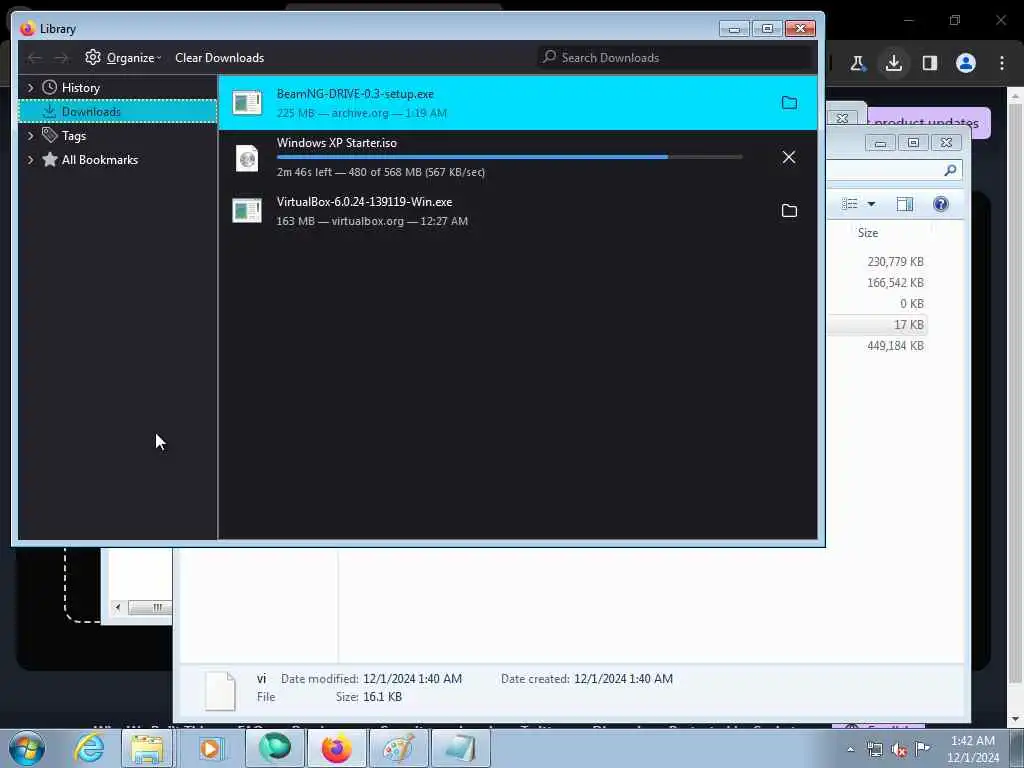Expand the All Bookmarks tree node
The width and height of the screenshot is (1024, 768).
click(30, 159)
